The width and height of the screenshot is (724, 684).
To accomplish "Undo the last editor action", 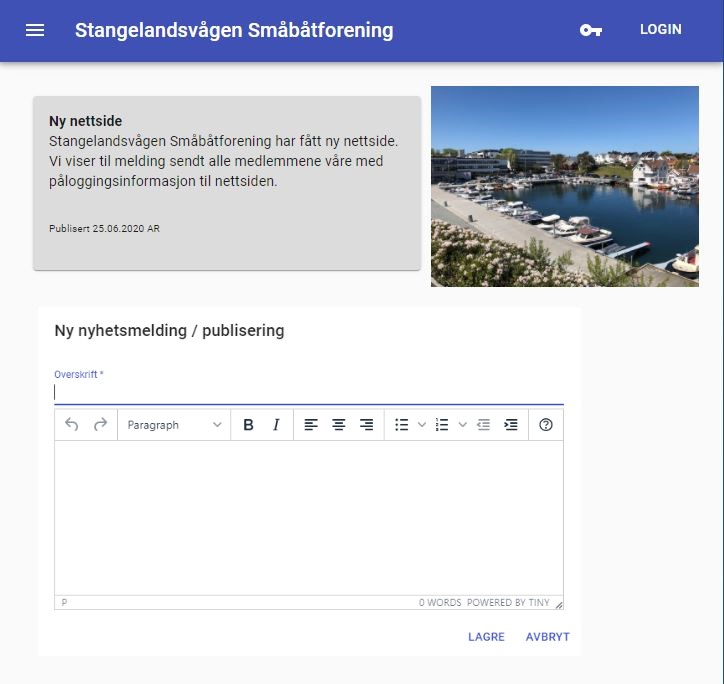I will tap(72, 425).
